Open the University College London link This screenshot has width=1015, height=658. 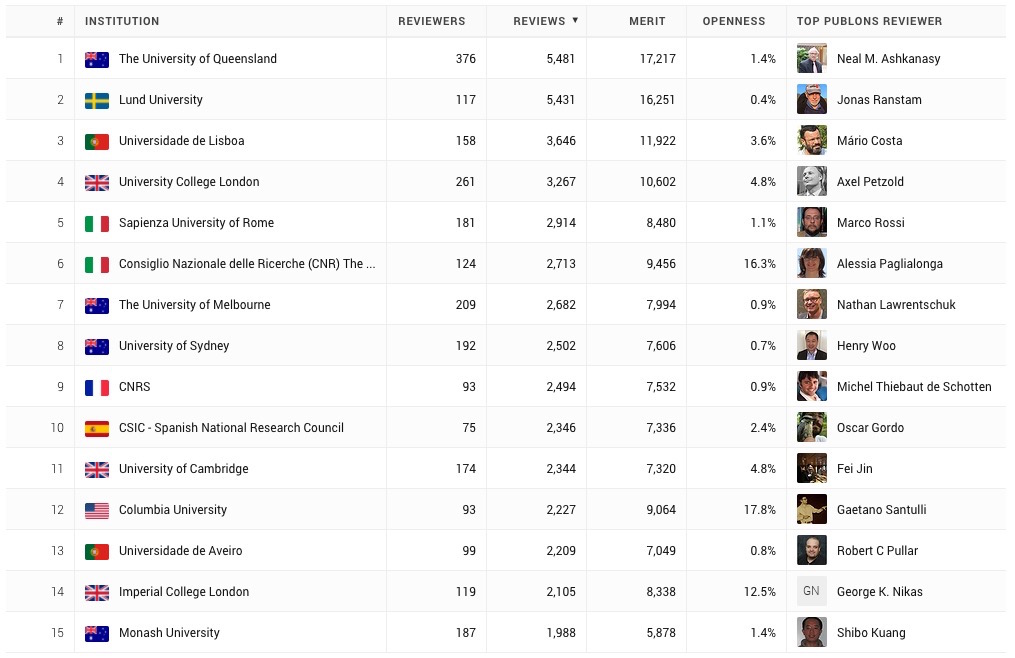click(189, 182)
